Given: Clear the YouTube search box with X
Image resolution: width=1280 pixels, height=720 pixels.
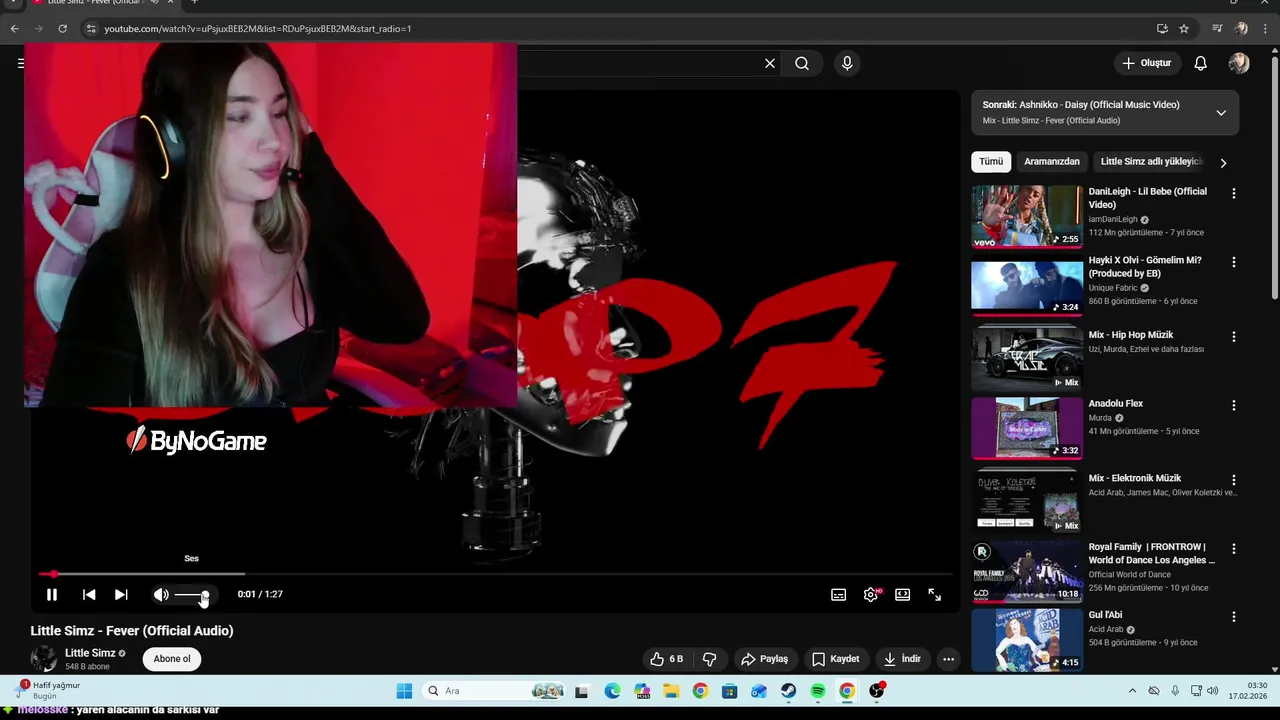Looking at the screenshot, I should coord(770,63).
